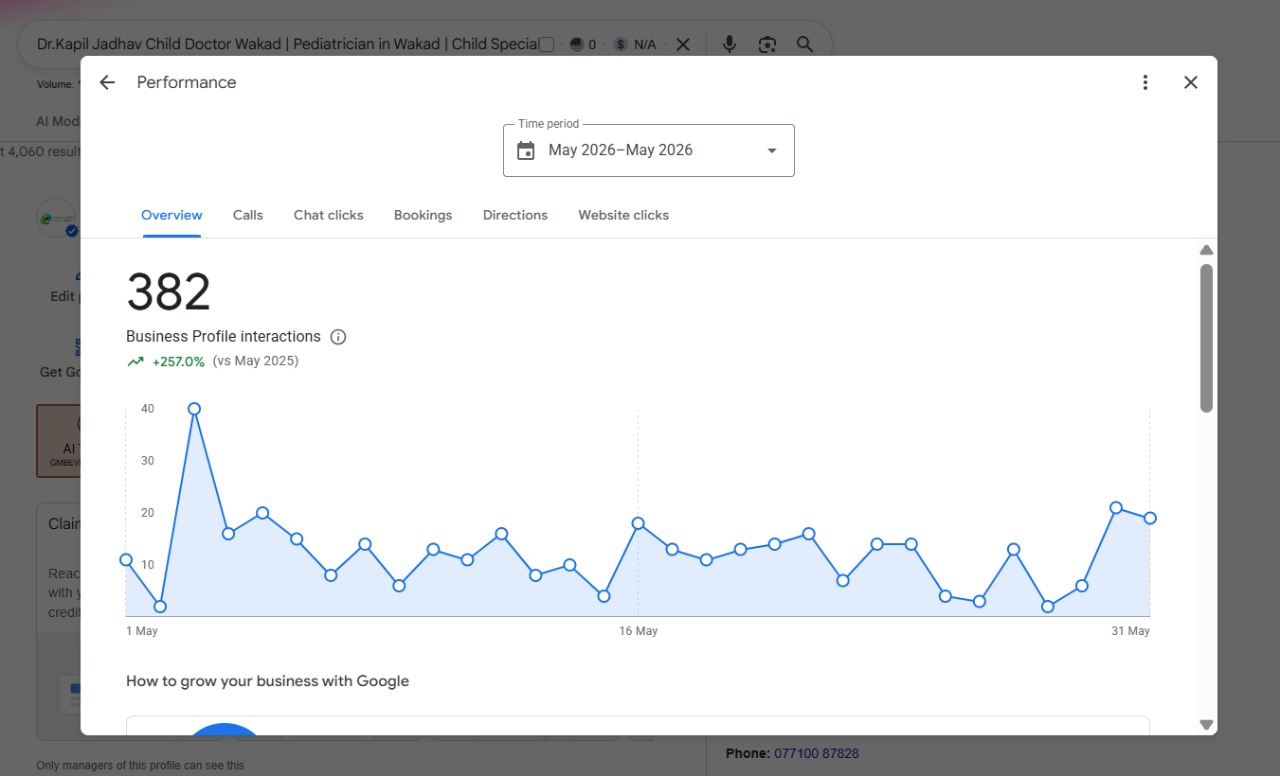Click the magnifier search icon

click(x=804, y=44)
